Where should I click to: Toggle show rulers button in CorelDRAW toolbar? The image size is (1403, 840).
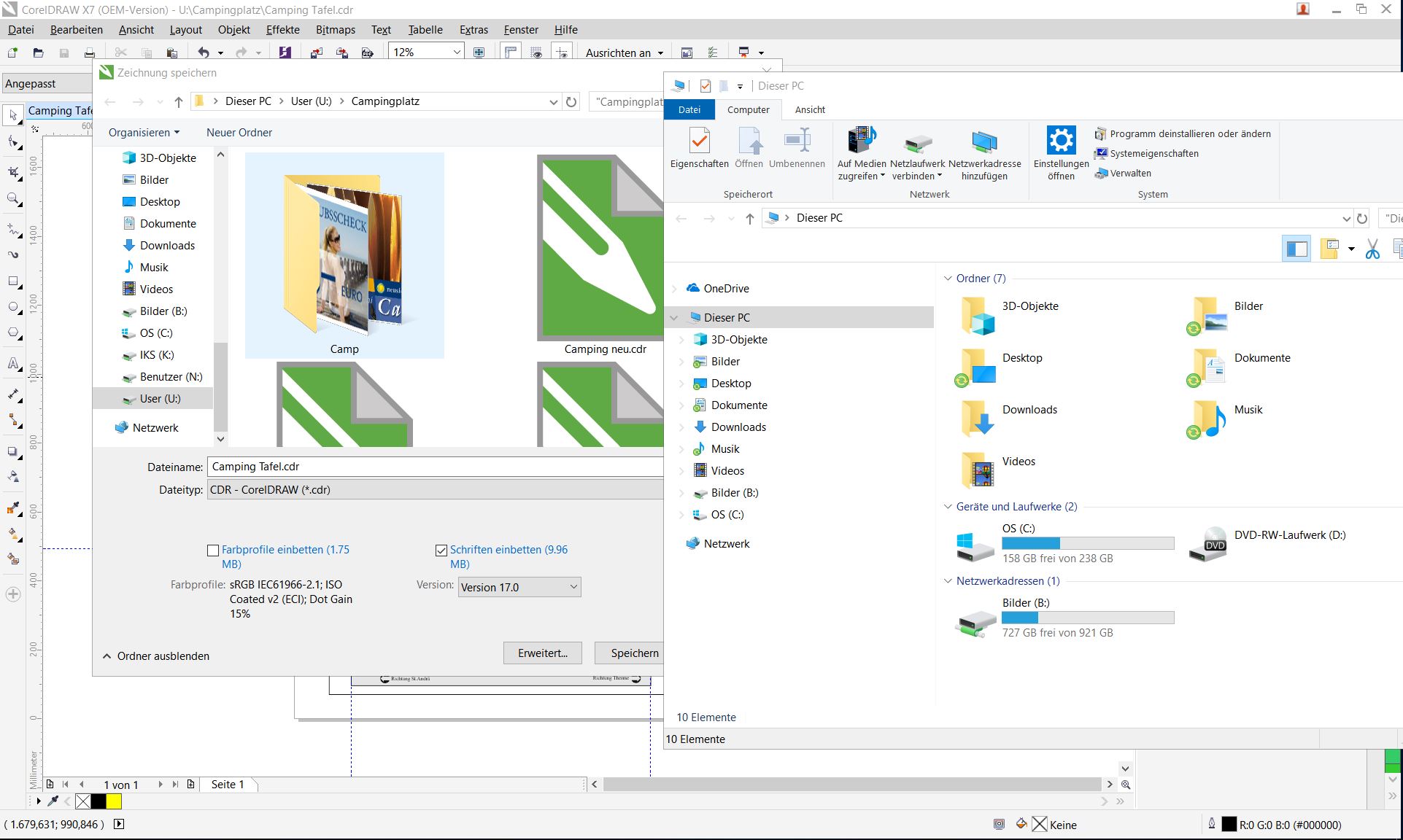click(x=511, y=52)
